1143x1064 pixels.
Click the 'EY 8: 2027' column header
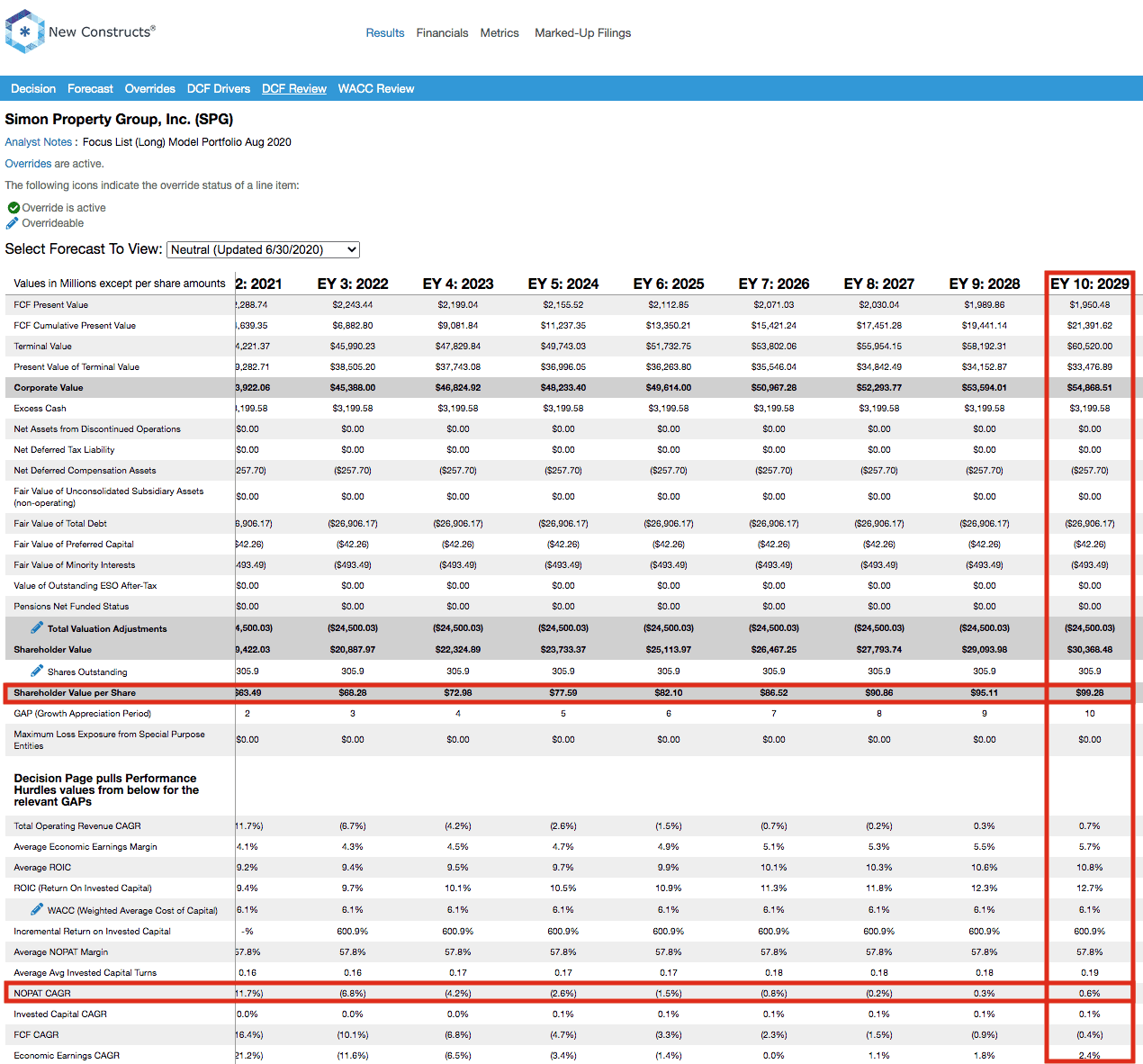(879, 284)
